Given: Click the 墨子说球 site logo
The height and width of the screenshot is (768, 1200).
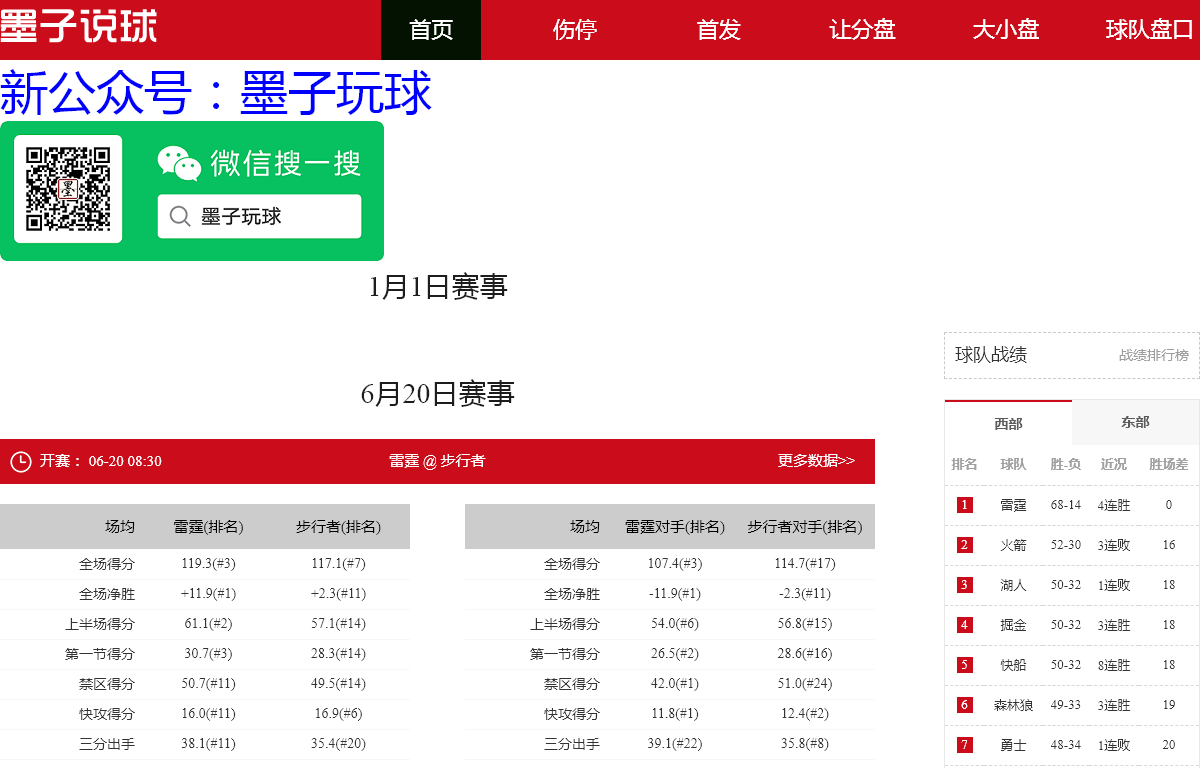Looking at the screenshot, I should click(x=78, y=26).
